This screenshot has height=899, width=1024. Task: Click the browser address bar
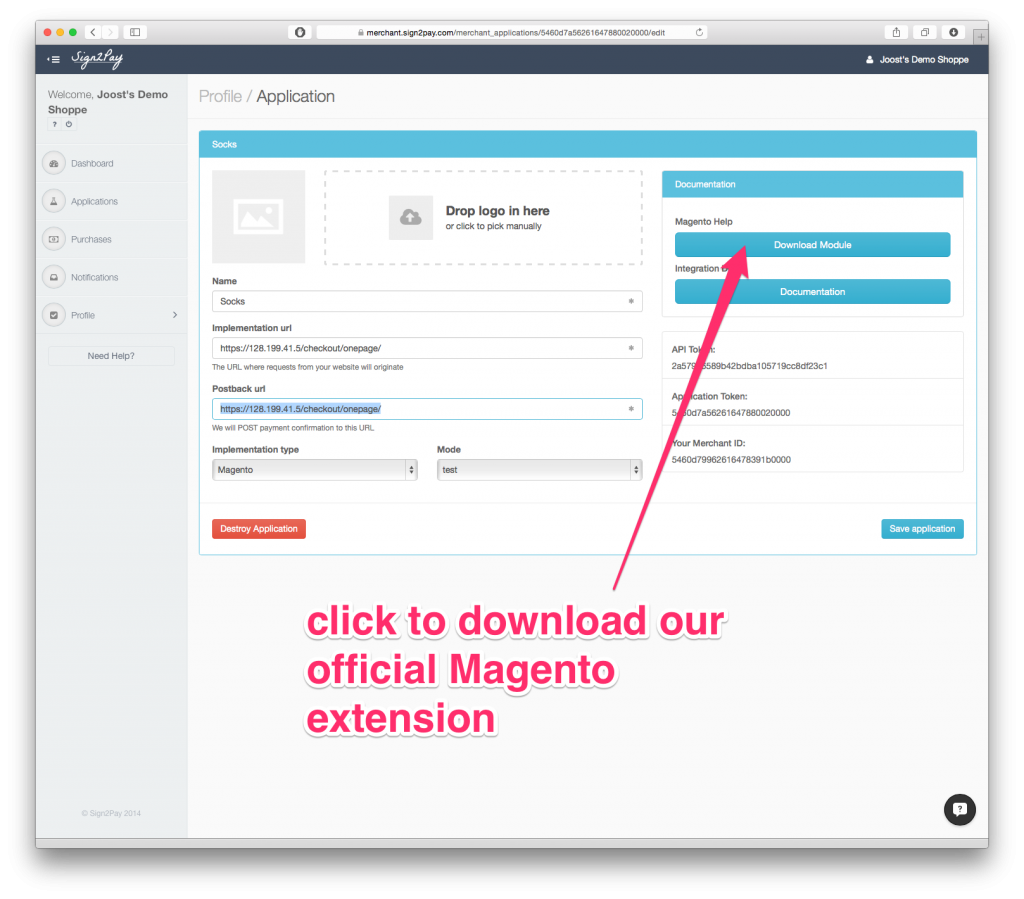pyautogui.click(x=511, y=32)
